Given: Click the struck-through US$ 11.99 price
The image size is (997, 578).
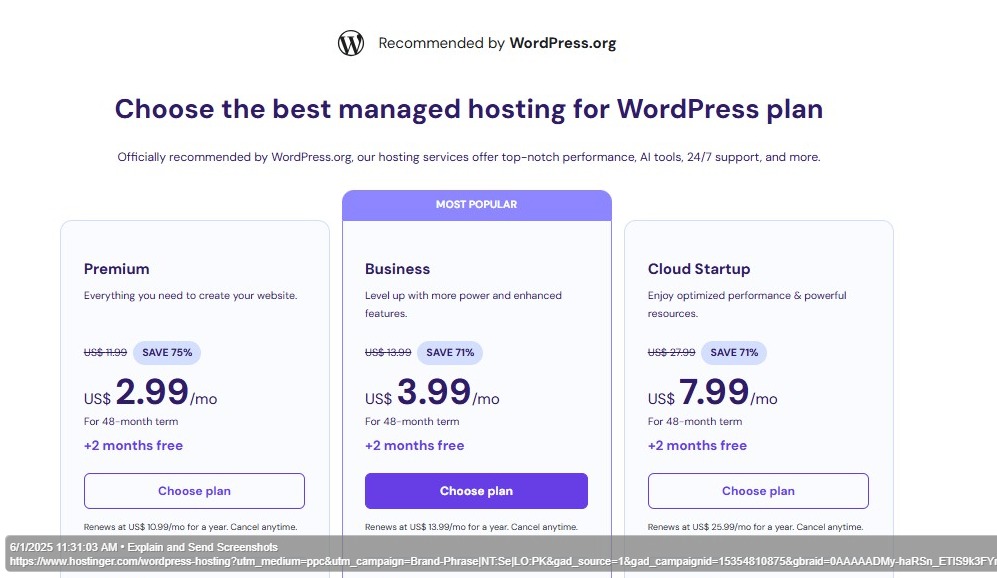Looking at the screenshot, I should (x=106, y=352).
